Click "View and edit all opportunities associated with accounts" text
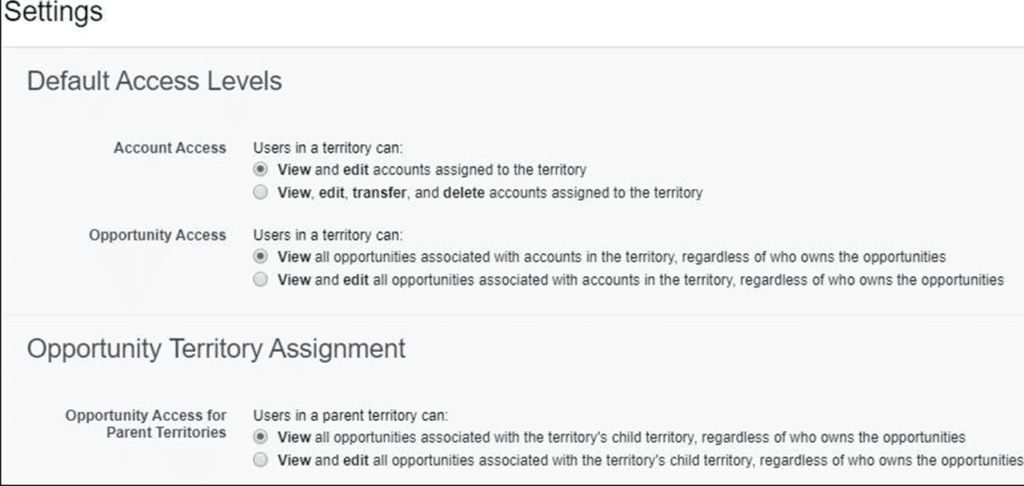The height and width of the screenshot is (486, 1024). pyautogui.click(x=640, y=280)
